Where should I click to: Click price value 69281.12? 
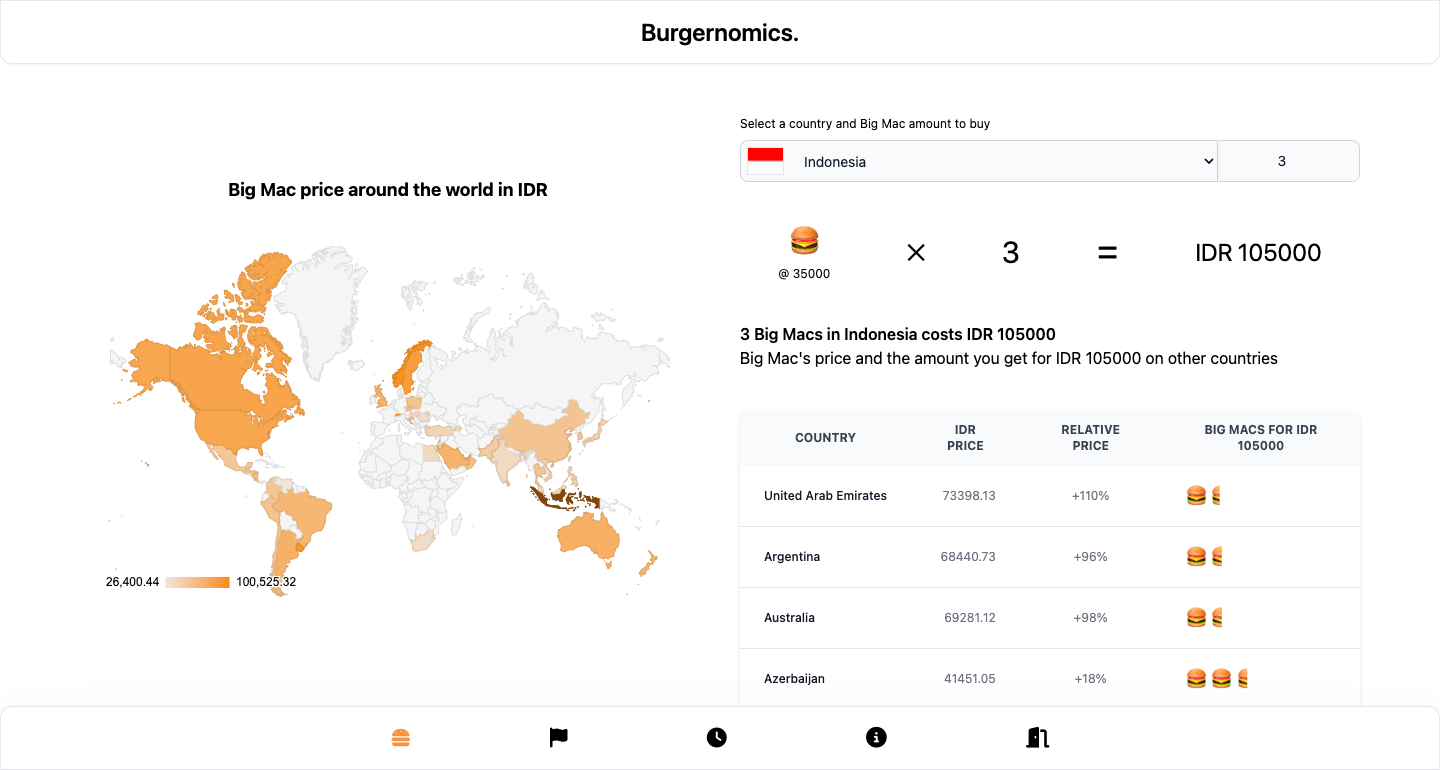pyautogui.click(x=970, y=618)
